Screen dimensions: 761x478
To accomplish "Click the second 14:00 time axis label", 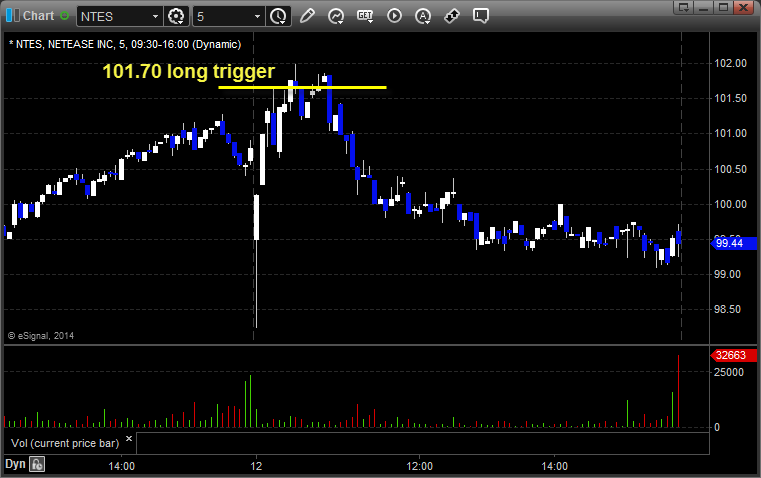I will pyautogui.click(x=554, y=466).
